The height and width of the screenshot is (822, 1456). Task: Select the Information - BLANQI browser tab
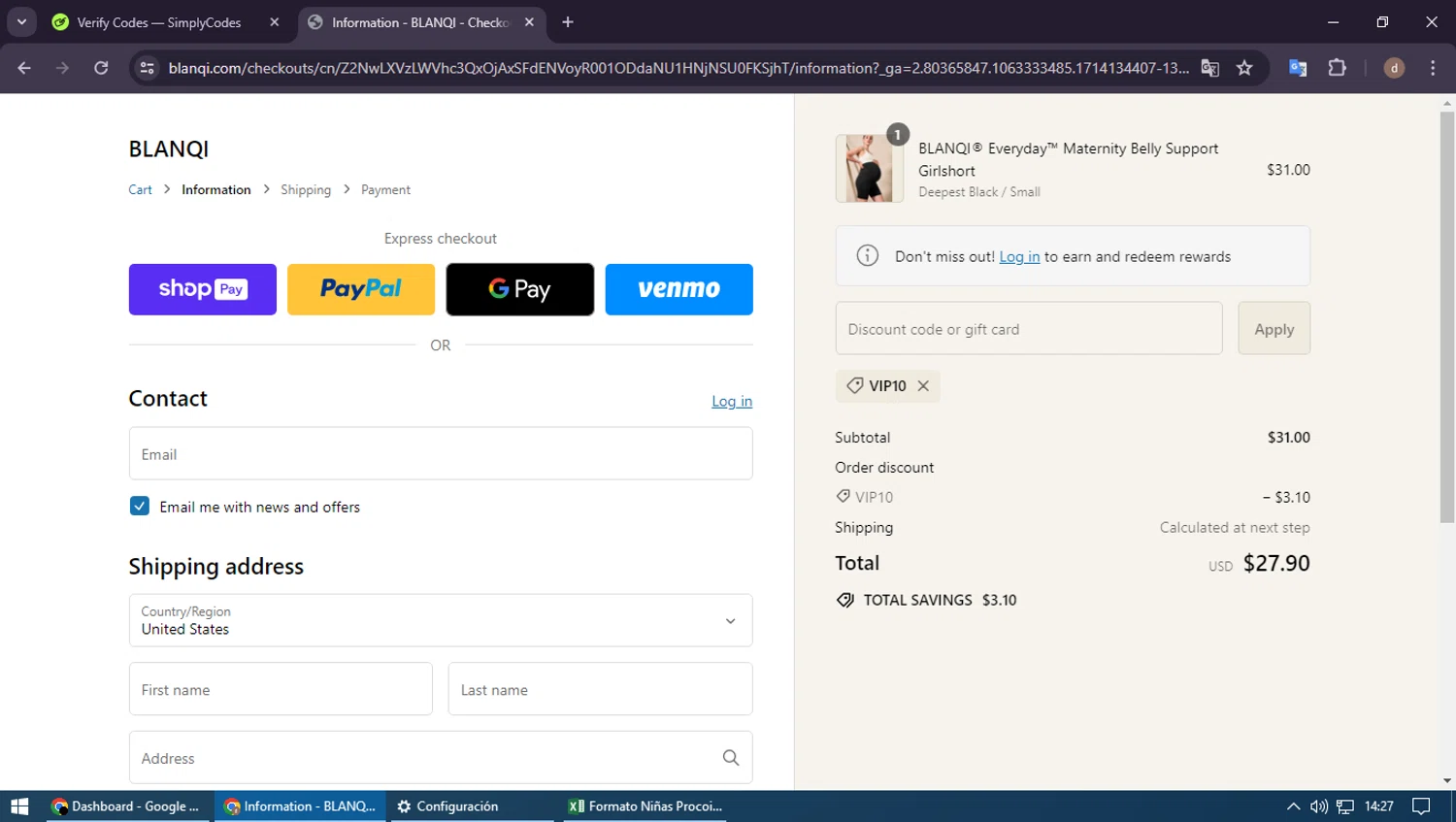(420, 22)
